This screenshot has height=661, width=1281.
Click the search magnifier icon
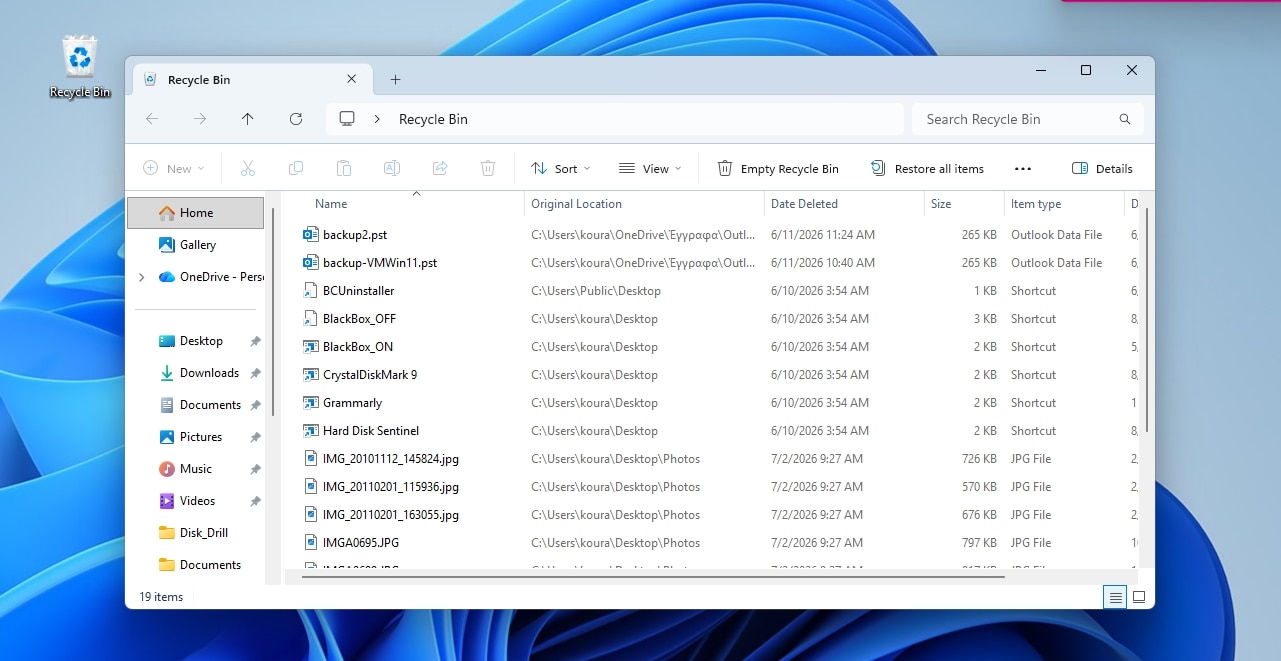1125,119
